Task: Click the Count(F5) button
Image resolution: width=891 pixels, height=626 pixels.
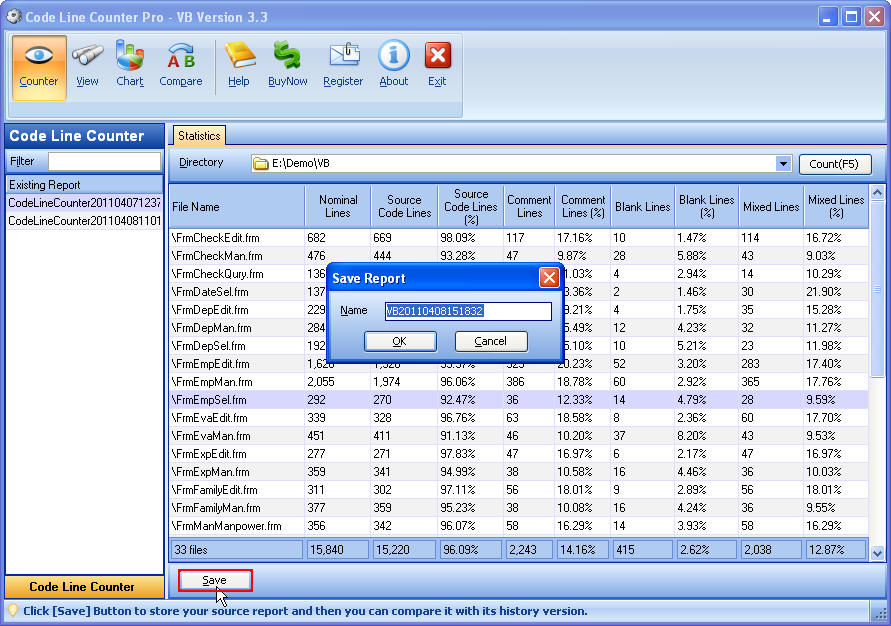Action: [834, 164]
